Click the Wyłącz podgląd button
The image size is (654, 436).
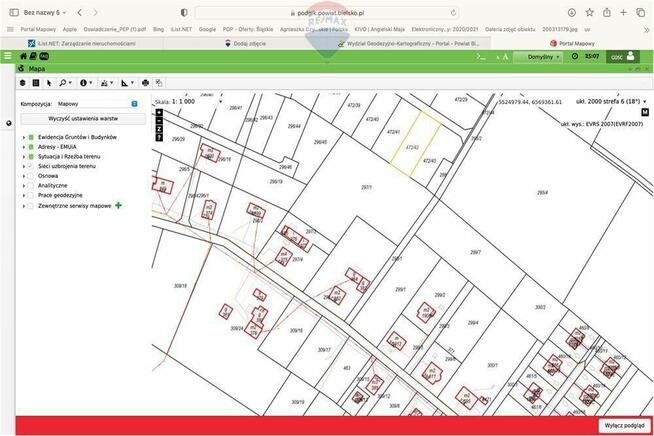[x=623, y=425]
